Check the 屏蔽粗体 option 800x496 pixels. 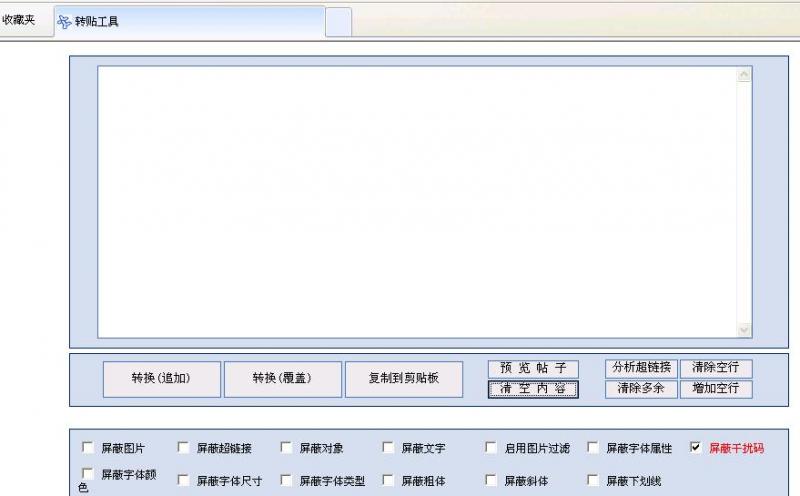[x=388, y=480]
